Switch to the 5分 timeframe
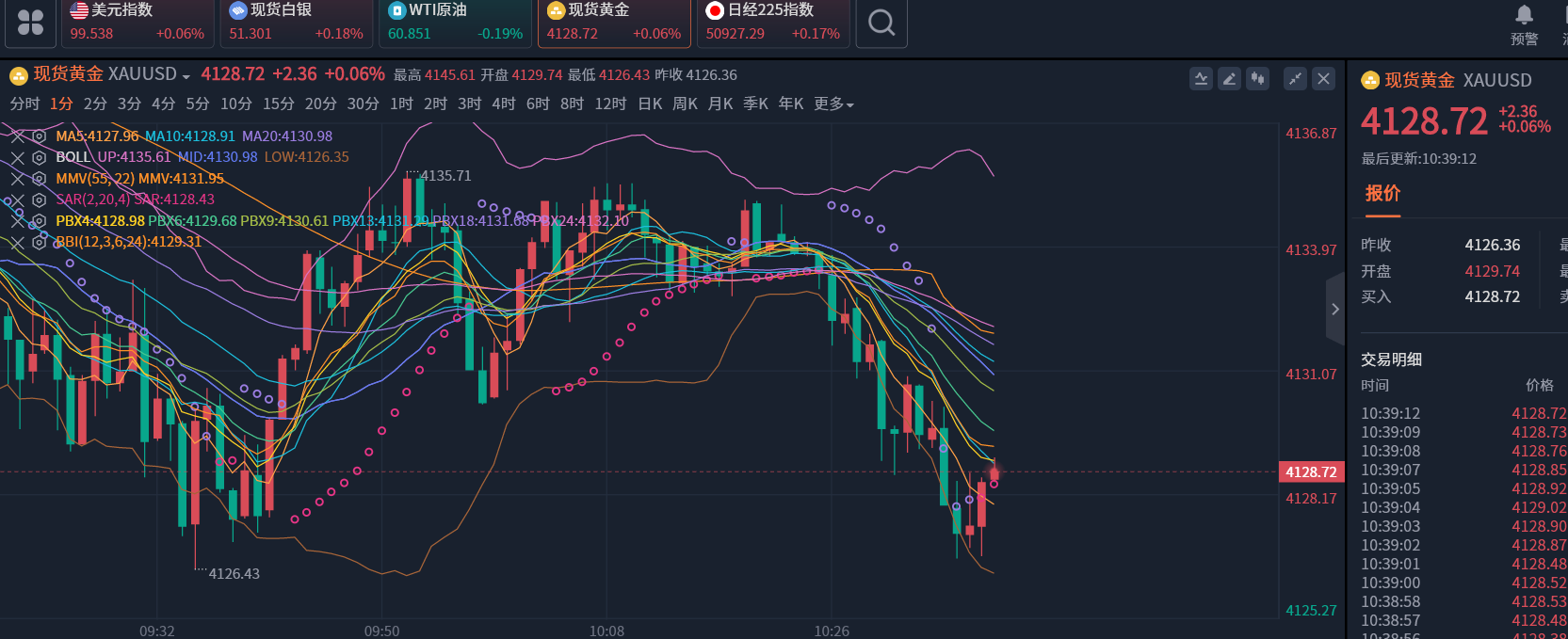The image size is (1568, 639). (198, 104)
